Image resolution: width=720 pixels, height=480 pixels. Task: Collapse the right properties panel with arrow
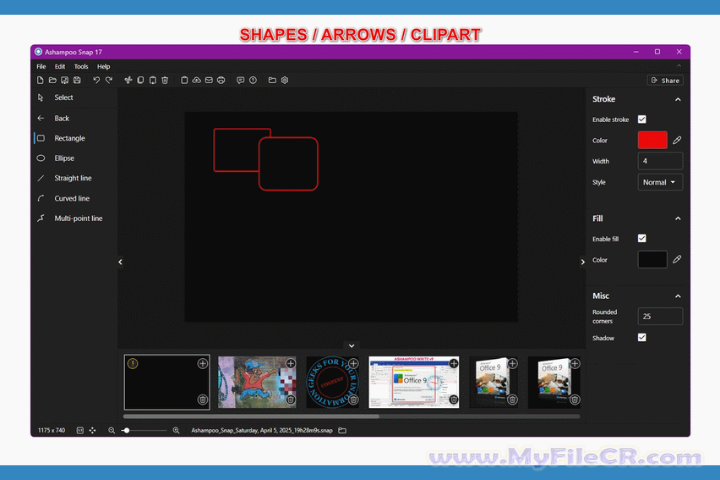coord(582,262)
